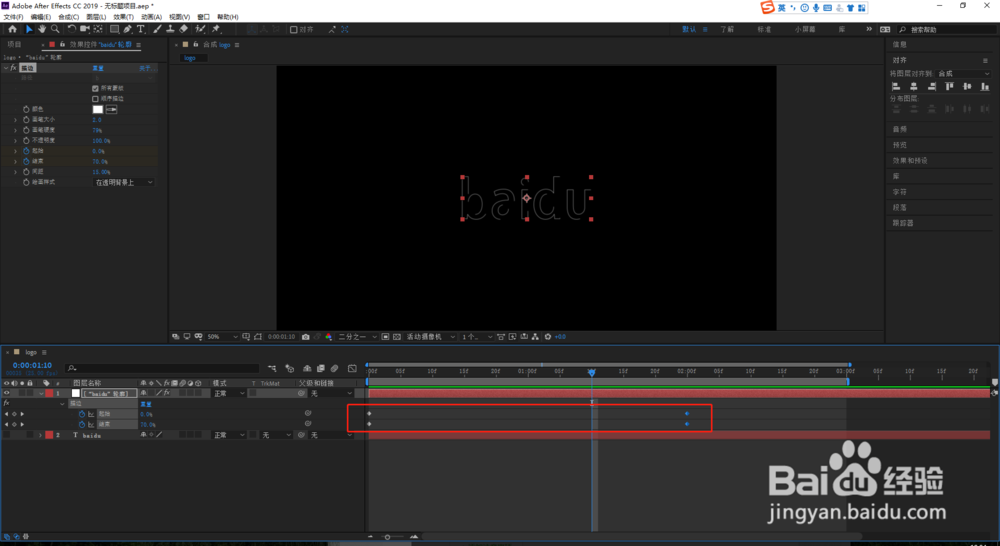Open the composition flowchart icon in viewer
The height and width of the screenshot is (546, 1000).
coord(535,337)
